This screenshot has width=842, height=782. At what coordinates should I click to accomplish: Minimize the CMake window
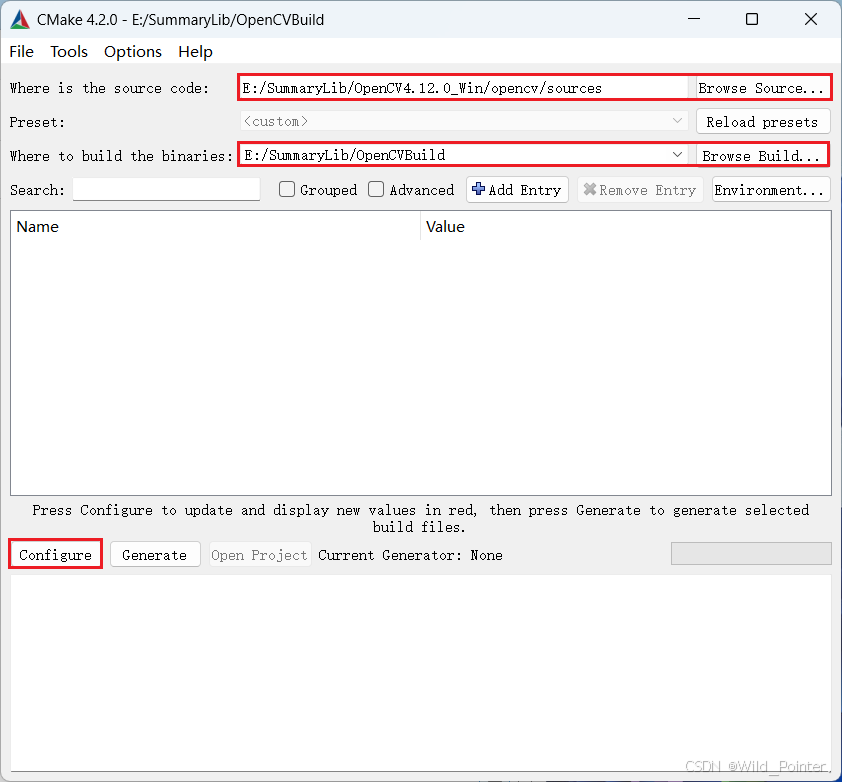coord(694,19)
